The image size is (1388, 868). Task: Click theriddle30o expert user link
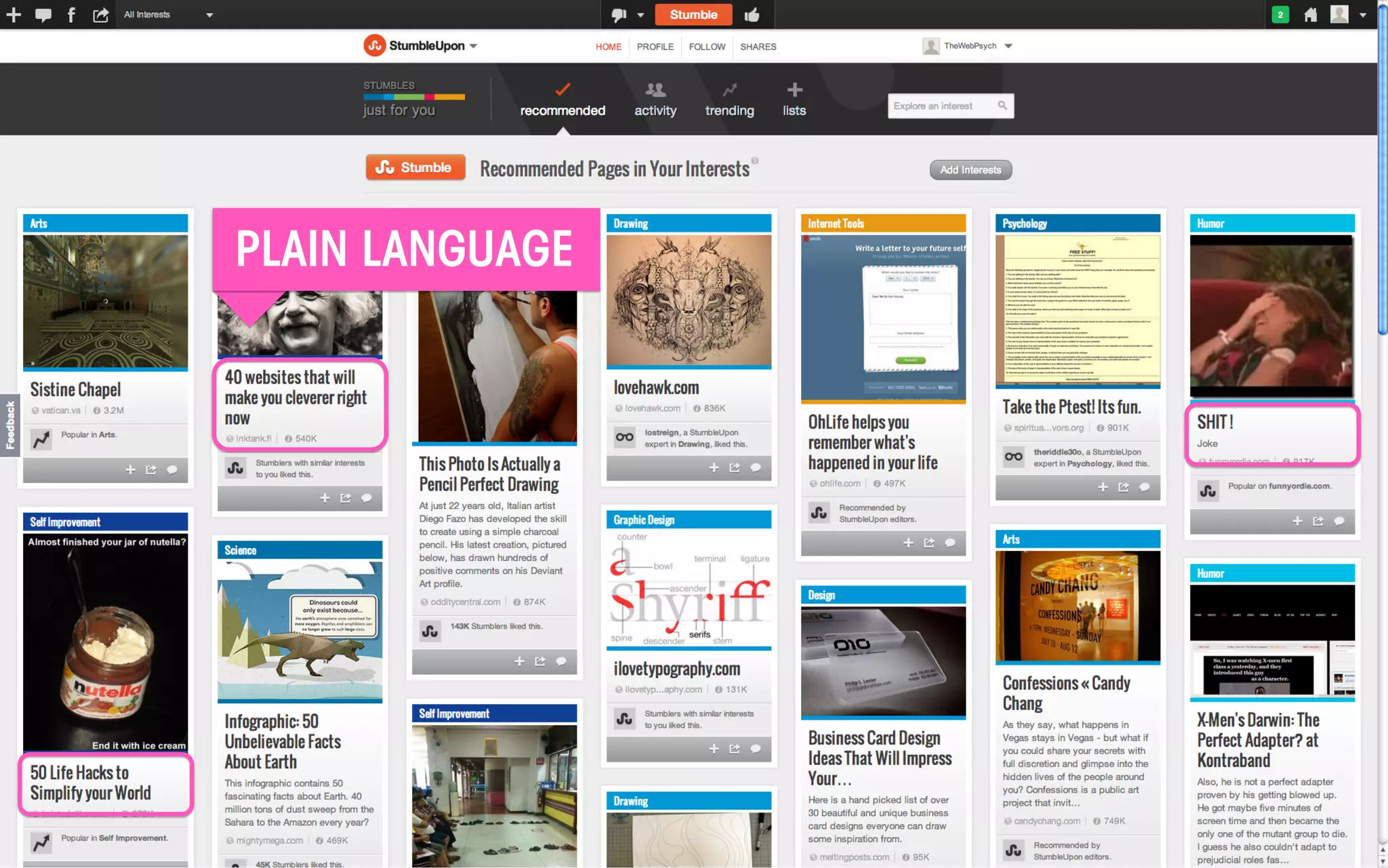tap(1059, 452)
